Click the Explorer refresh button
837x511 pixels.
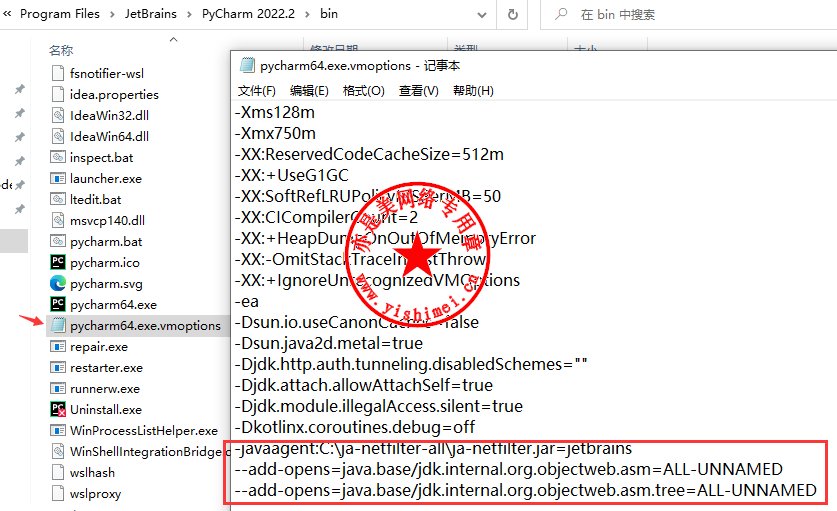pos(512,14)
